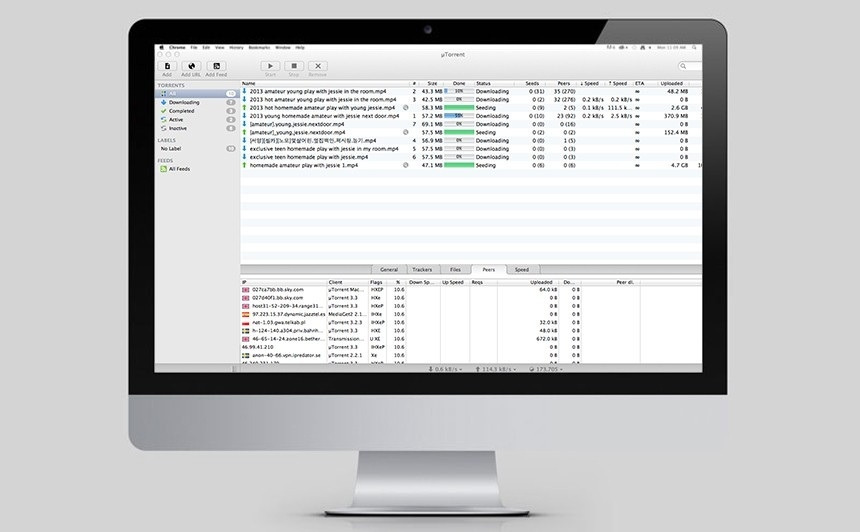The width and height of the screenshot is (860, 532).
Task: Click the 370.9 MB uploaded cell
Action: pyautogui.click(x=676, y=116)
